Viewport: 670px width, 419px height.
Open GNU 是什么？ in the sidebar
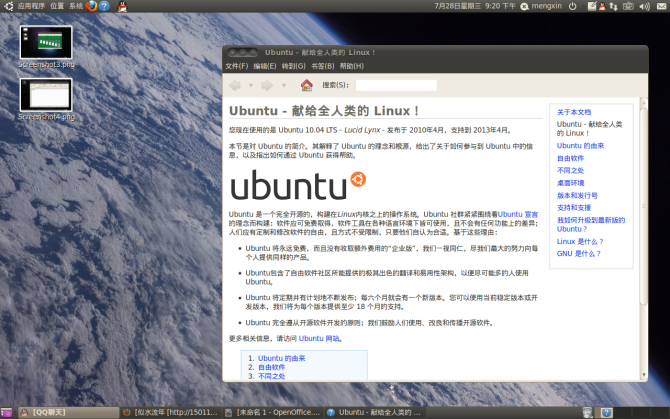pyautogui.click(x=579, y=254)
